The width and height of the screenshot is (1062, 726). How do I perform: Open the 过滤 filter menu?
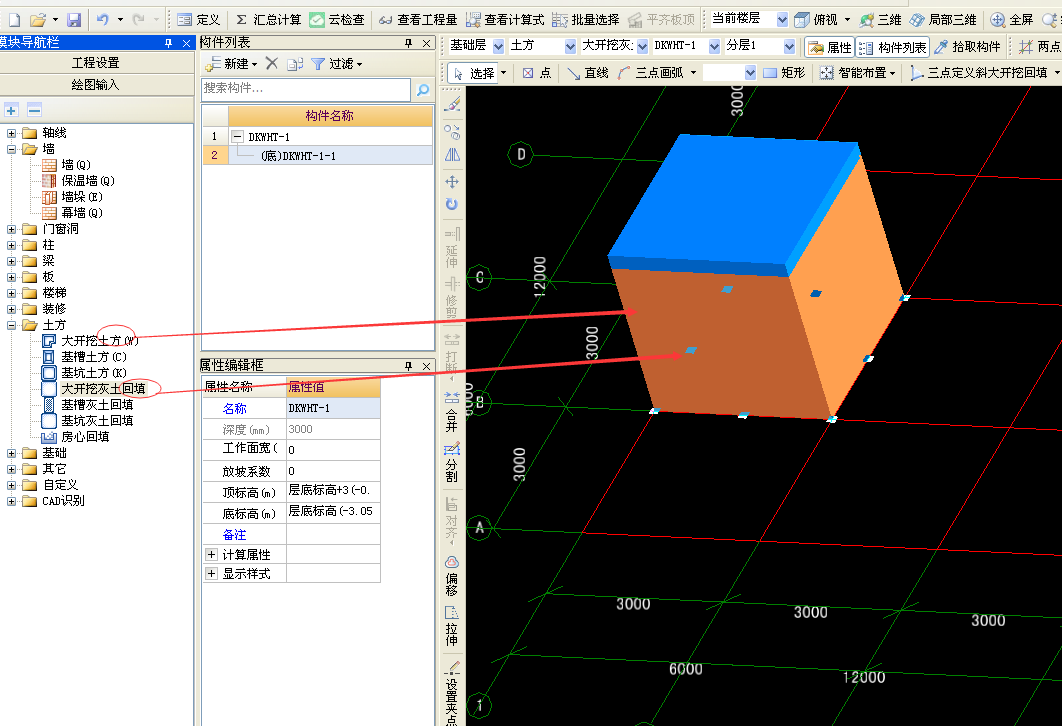[x=337, y=64]
